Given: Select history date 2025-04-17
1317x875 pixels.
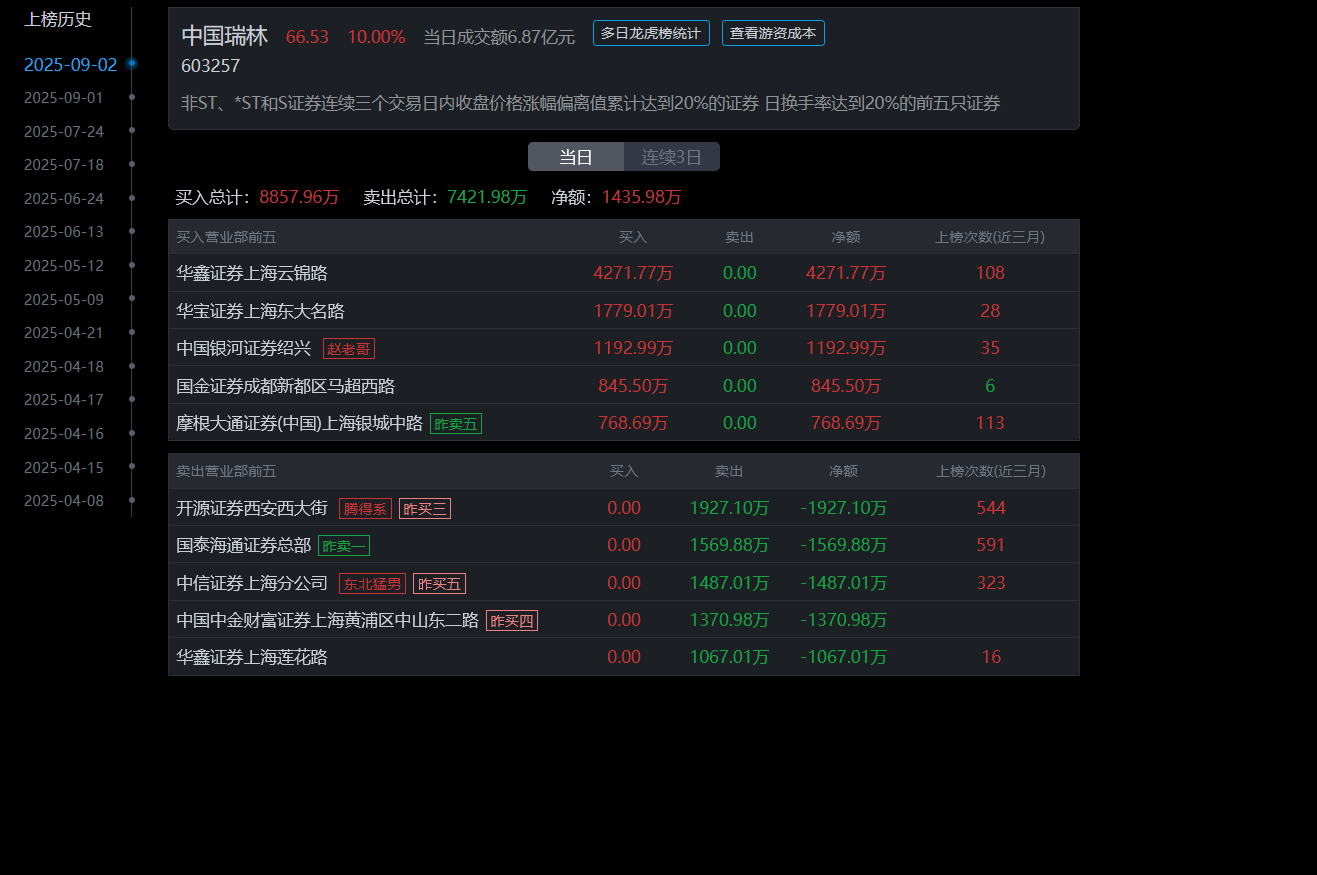Looking at the screenshot, I should (x=63, y=400).
